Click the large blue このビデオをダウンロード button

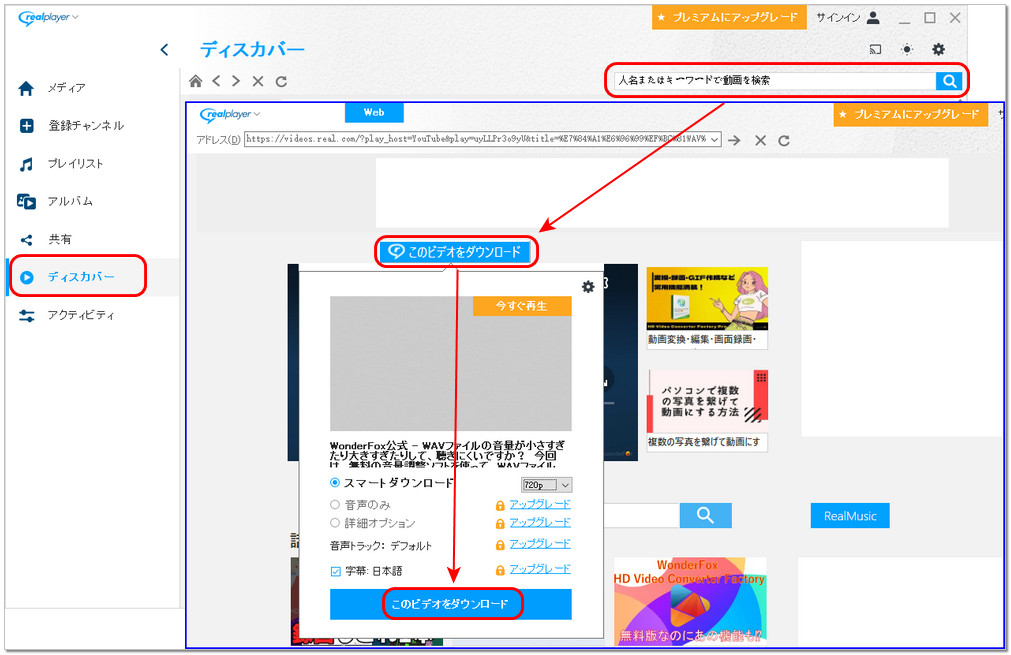tap(451, 605)
